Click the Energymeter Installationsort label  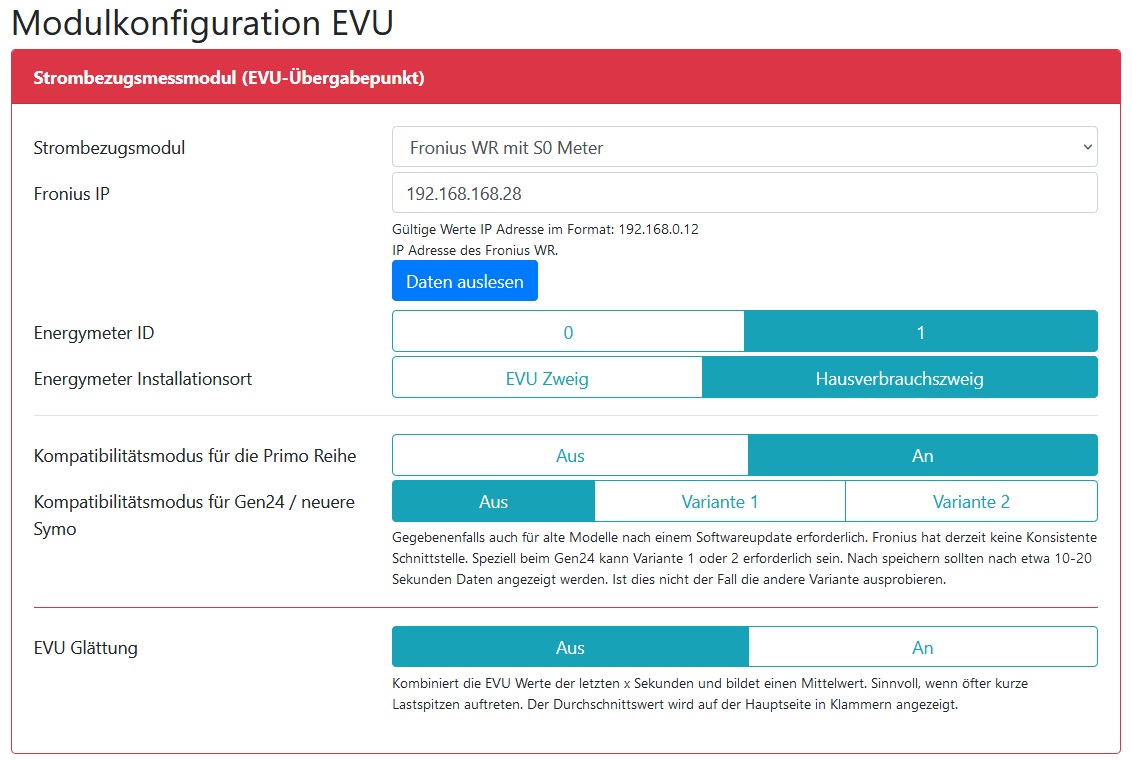(x=143, y=379)
